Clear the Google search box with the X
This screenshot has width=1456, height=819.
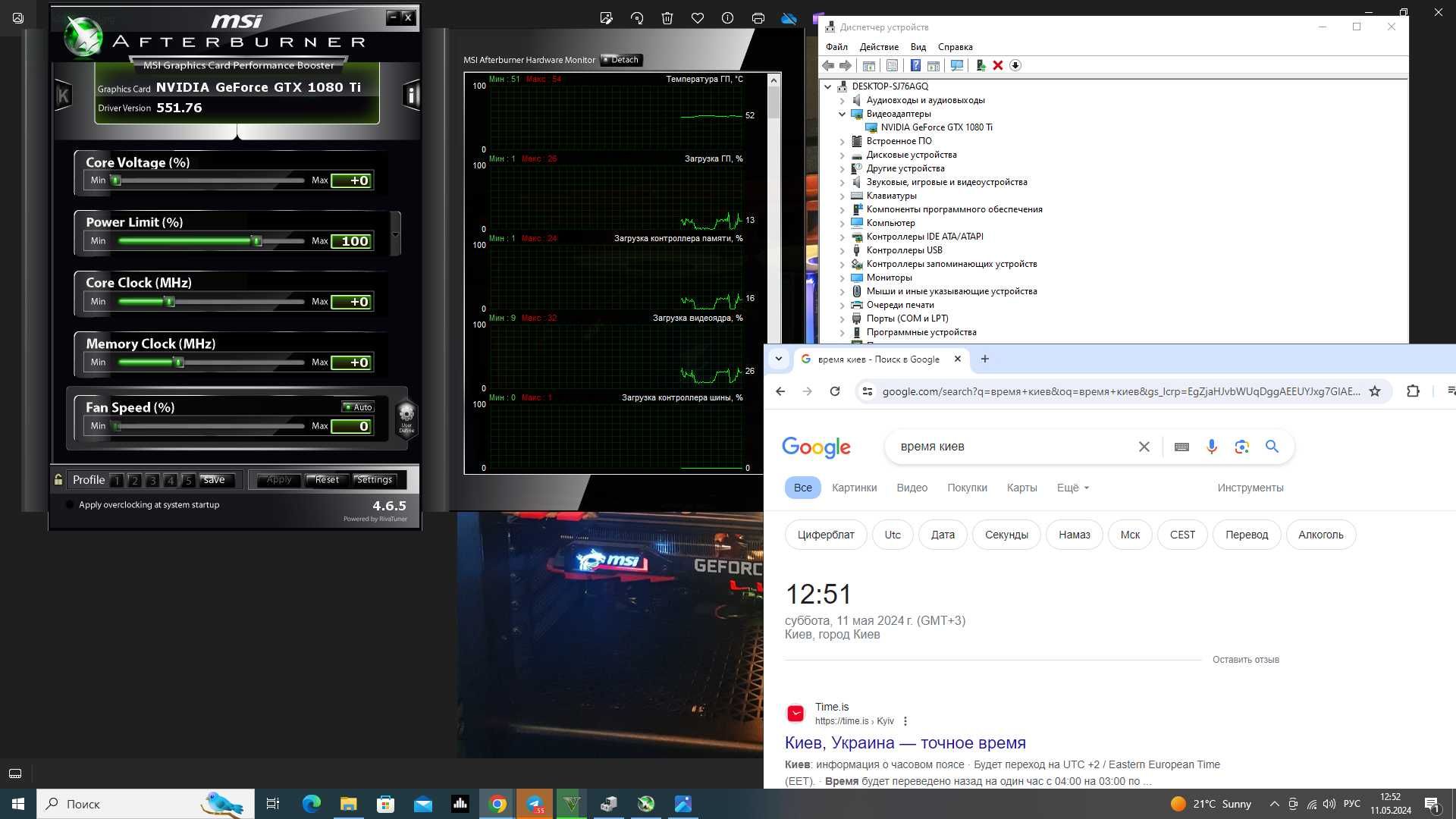[1144, 447]
